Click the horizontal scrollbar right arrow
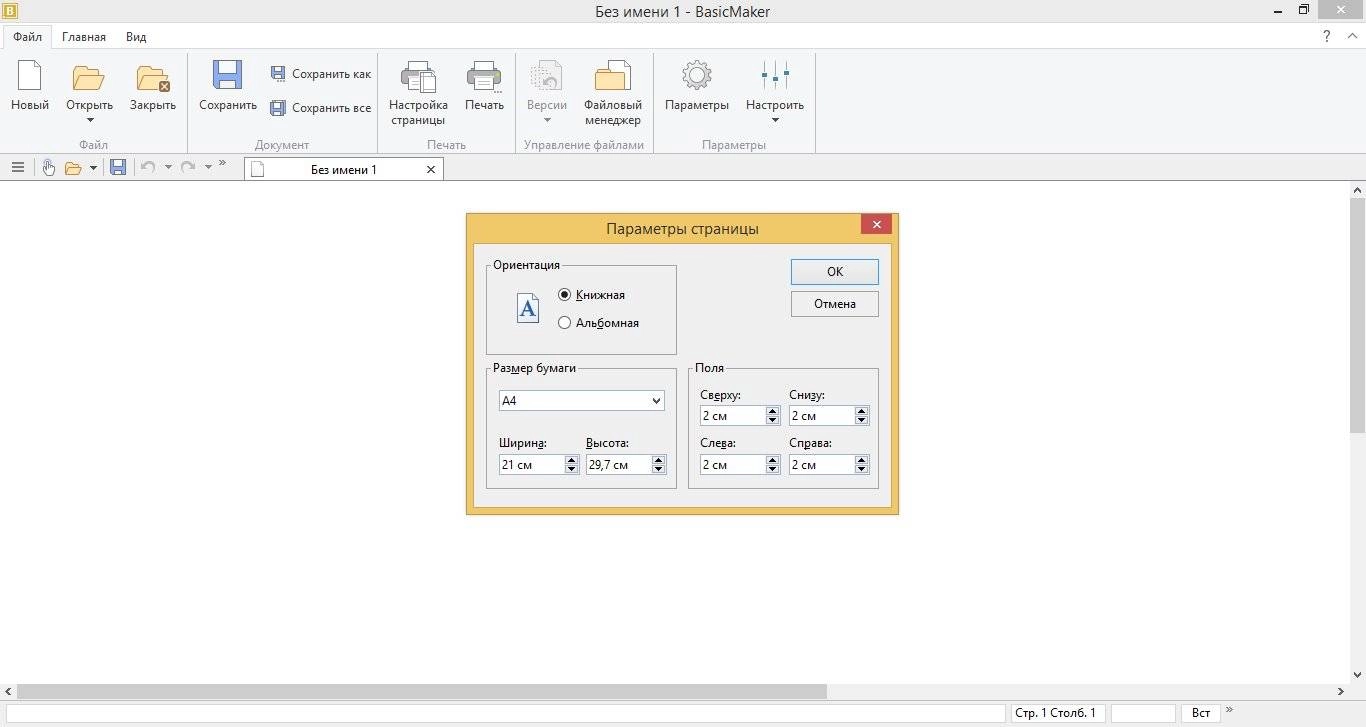The width and height of the screenshot is (1366, 727). tap(1341, 691)
